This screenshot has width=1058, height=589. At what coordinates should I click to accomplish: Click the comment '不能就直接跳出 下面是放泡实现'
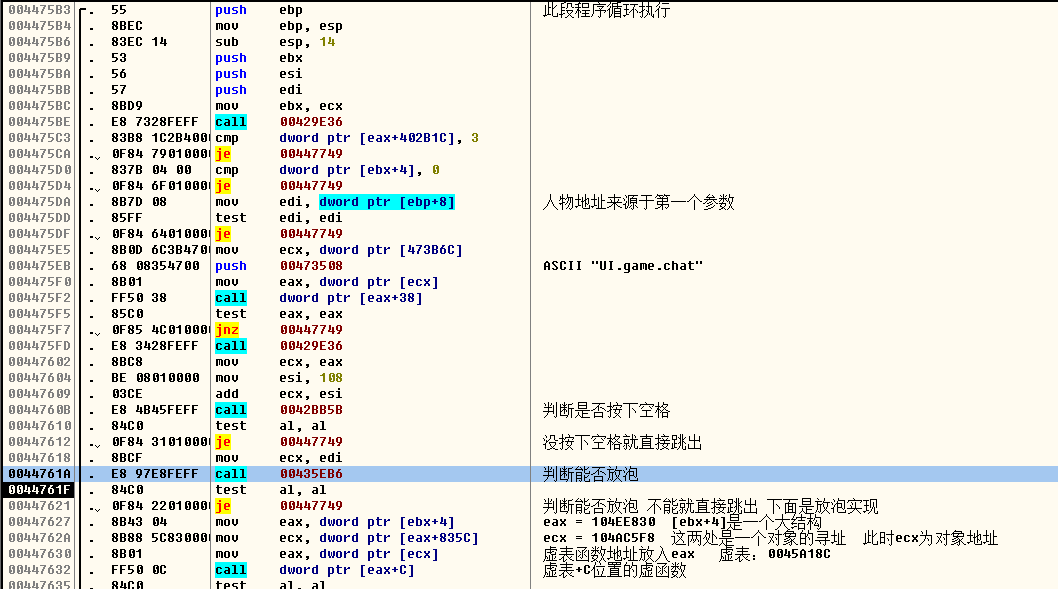(x=762, y=507)
